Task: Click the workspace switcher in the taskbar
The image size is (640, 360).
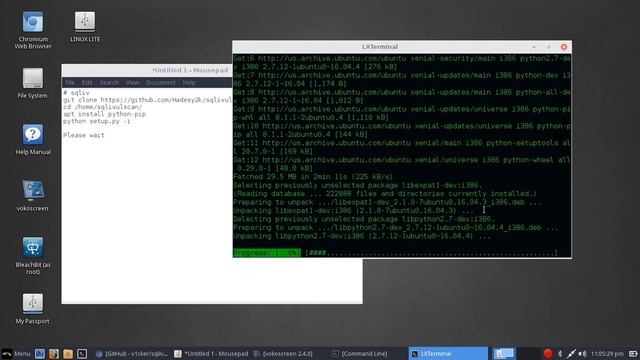Action: point(504,353)
